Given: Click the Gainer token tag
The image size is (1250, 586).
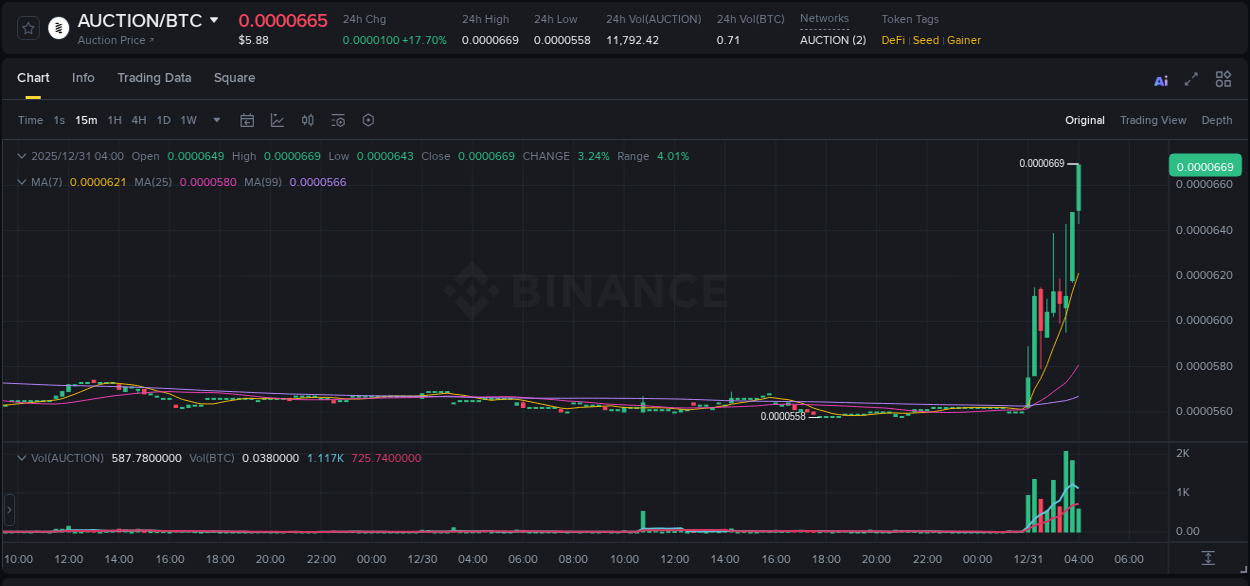Looking at the screenshot, I should (964, 41).
